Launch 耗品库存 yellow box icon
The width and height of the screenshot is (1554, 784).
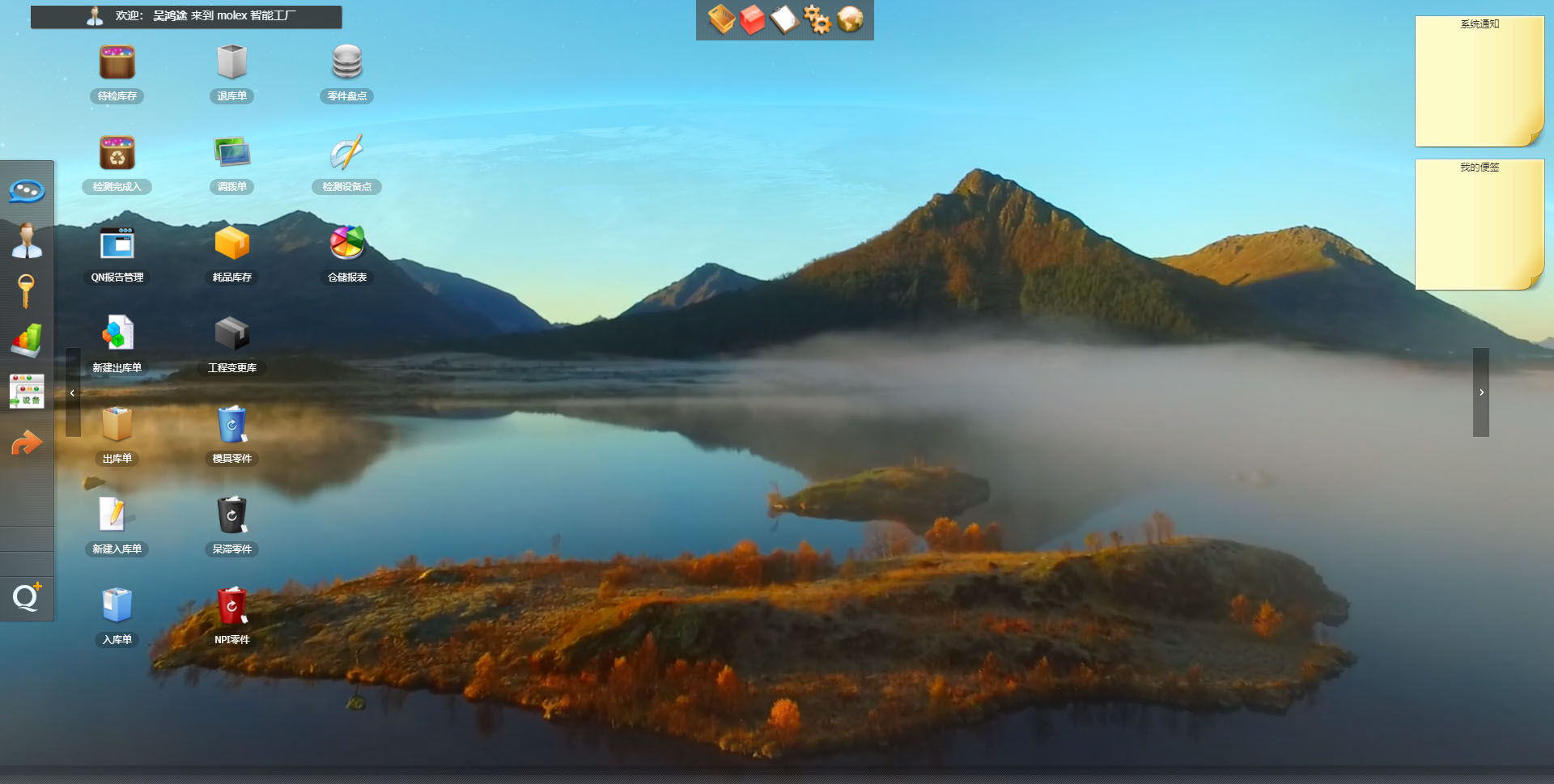click(x=231, y=244)
